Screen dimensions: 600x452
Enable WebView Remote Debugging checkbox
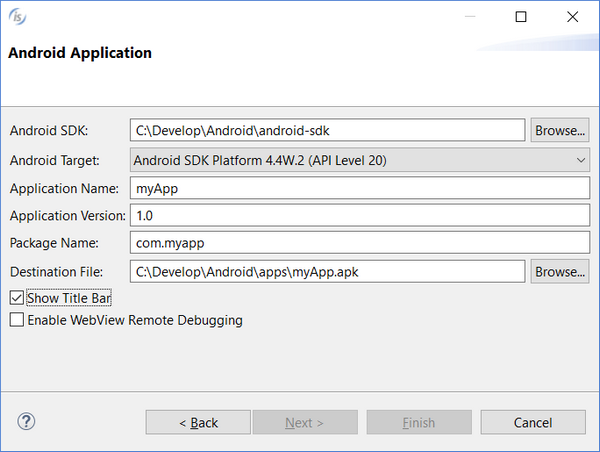(16, 320)
